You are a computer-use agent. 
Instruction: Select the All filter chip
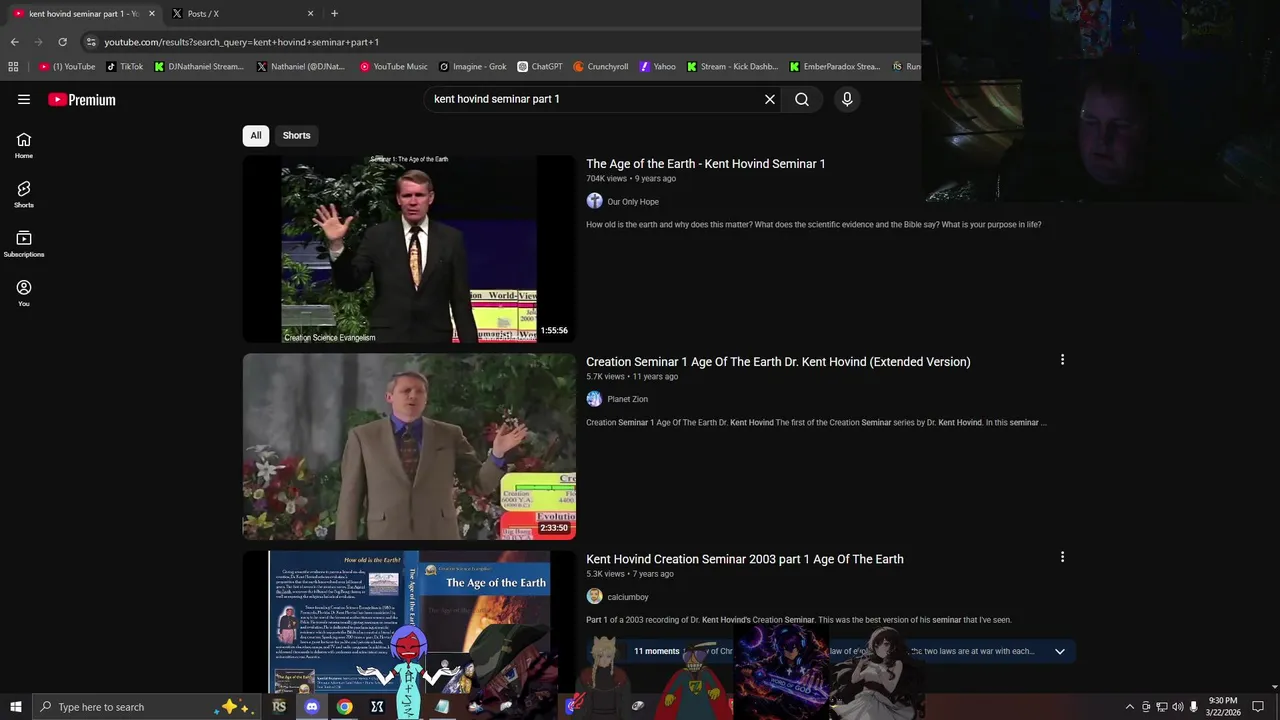pyautogui.click(x=256, y=136)
